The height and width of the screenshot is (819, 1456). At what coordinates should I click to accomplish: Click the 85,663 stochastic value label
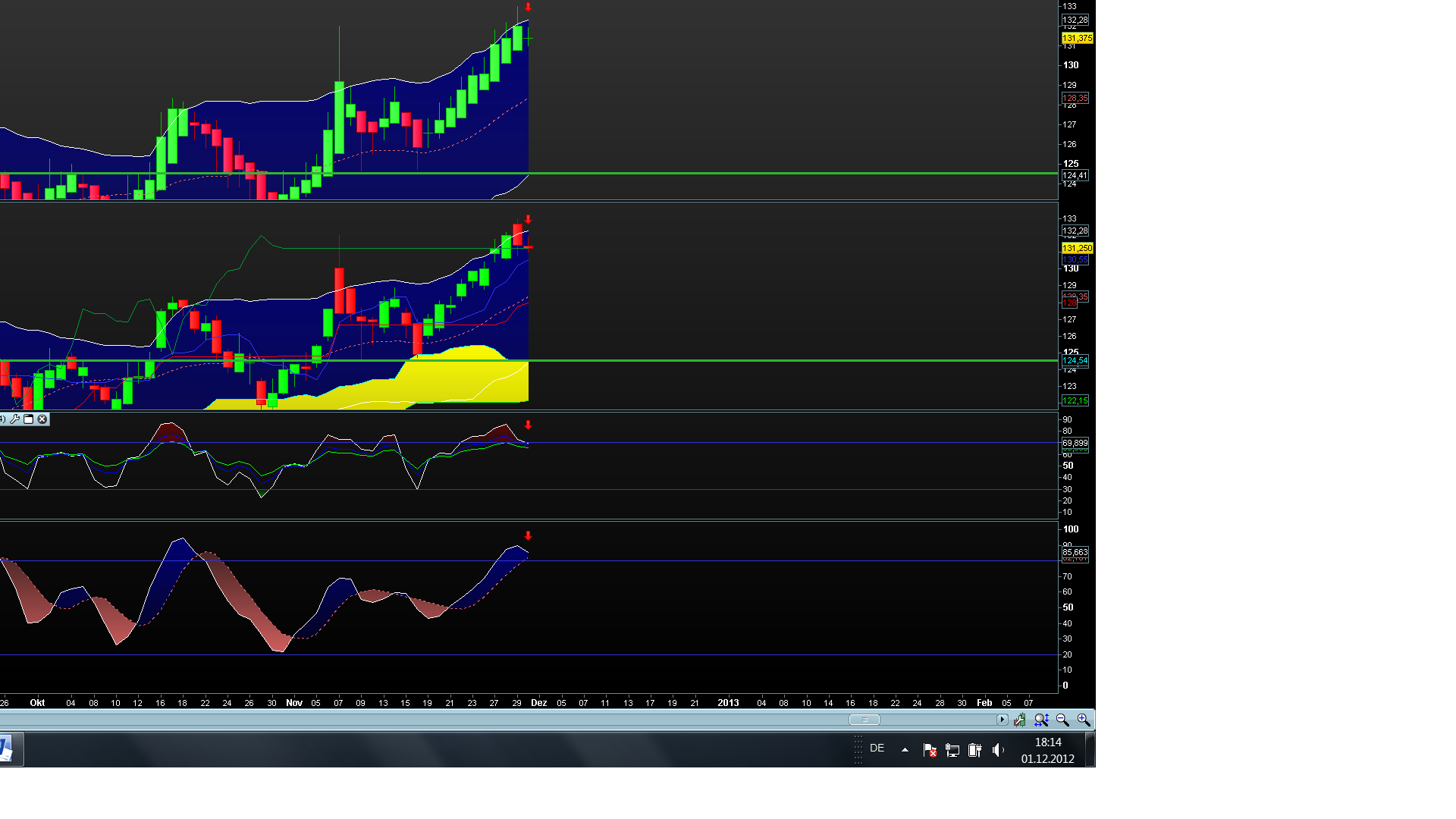tap(1075, 553)
